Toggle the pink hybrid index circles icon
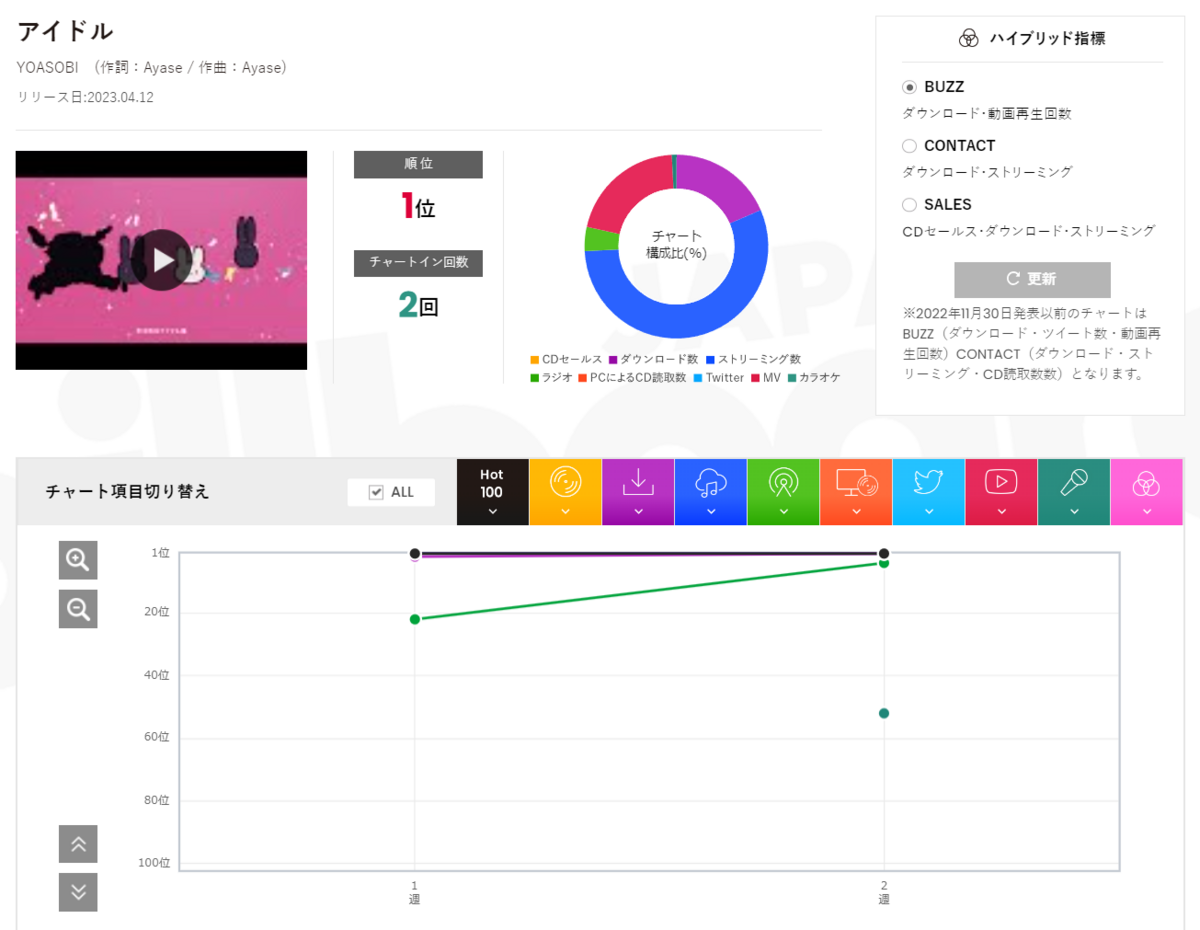Screen dimensions: 1200x930 [x=1146, y=484]
